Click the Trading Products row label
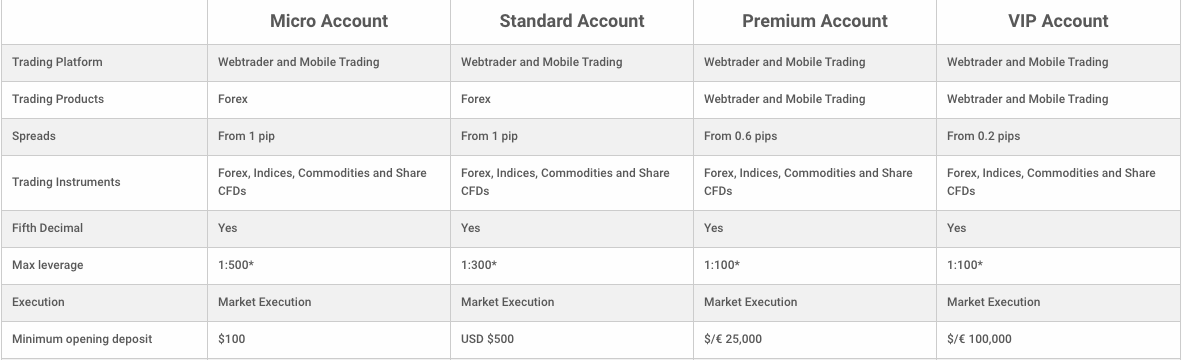Screen dimensions: 1182x360 point(58,99)
